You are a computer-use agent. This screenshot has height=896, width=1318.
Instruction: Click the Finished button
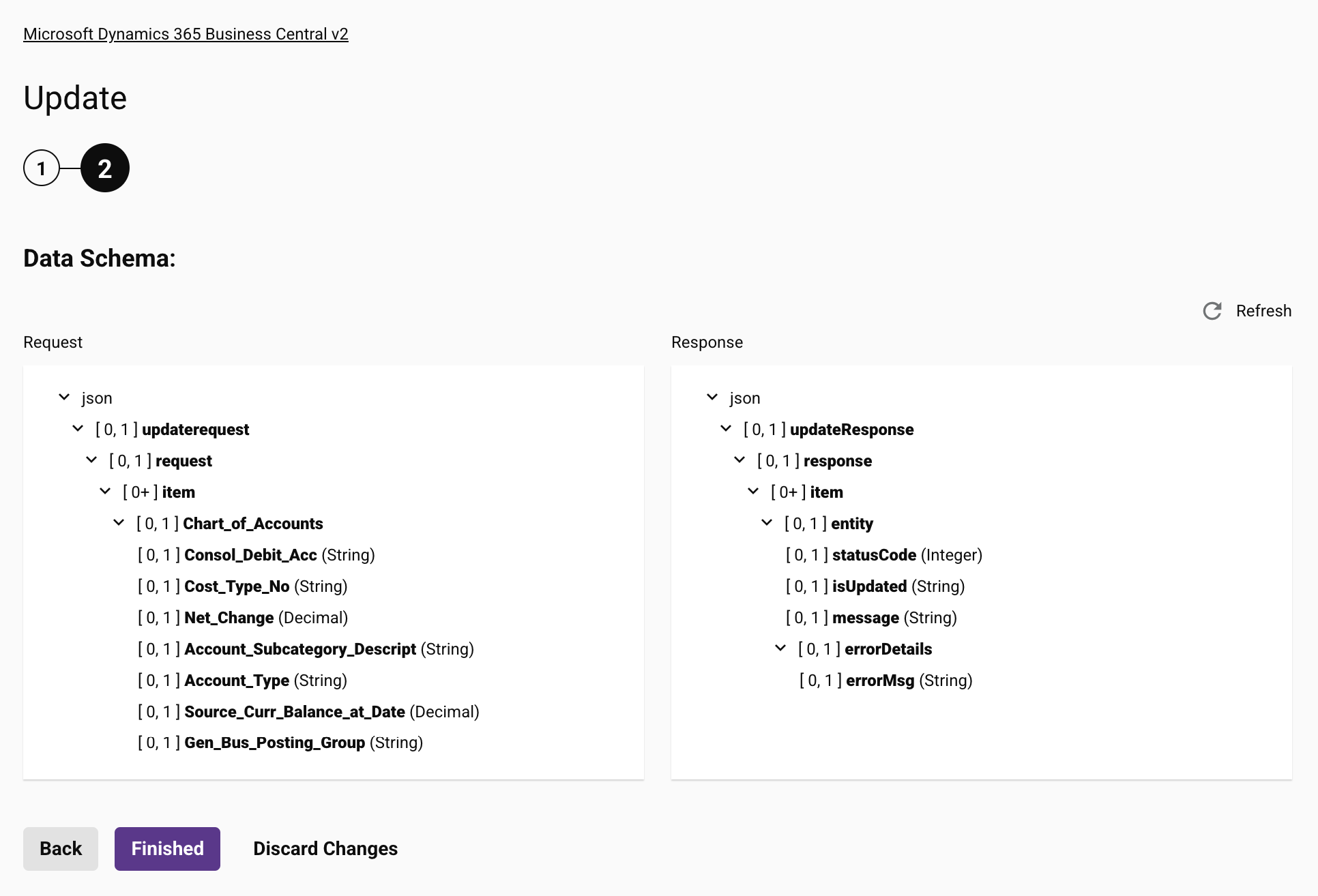[x=167, y=848]
